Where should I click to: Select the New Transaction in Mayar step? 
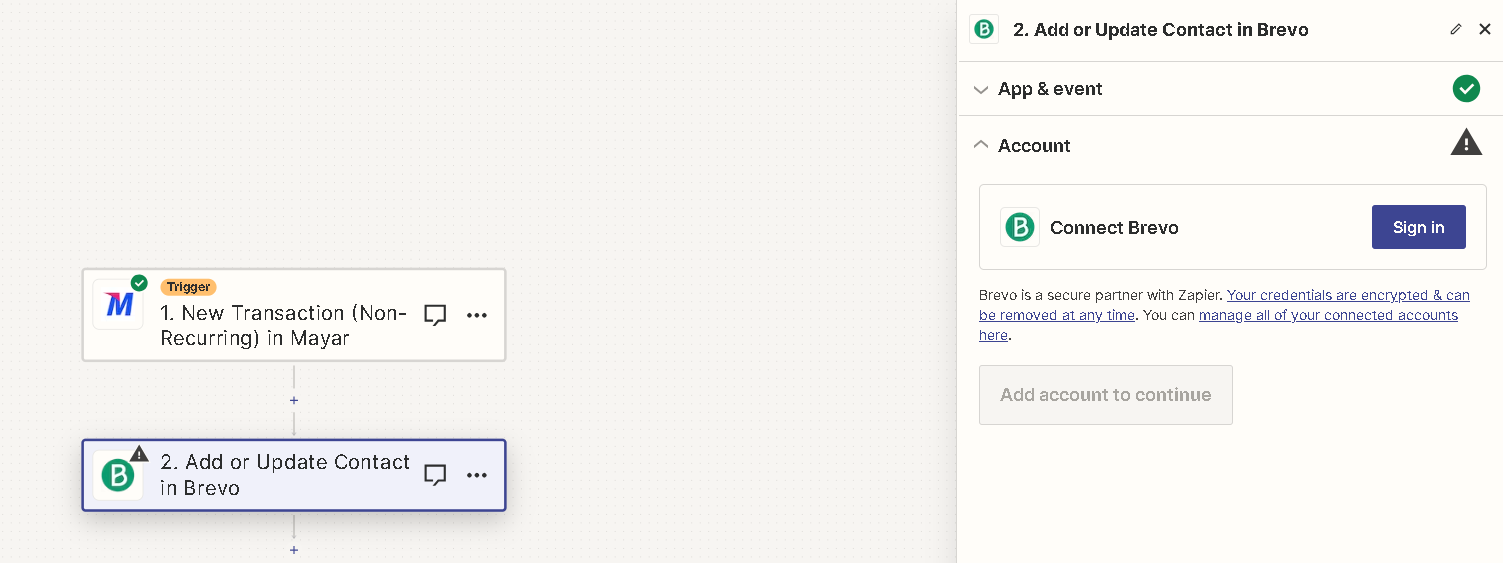coord(294,315)
